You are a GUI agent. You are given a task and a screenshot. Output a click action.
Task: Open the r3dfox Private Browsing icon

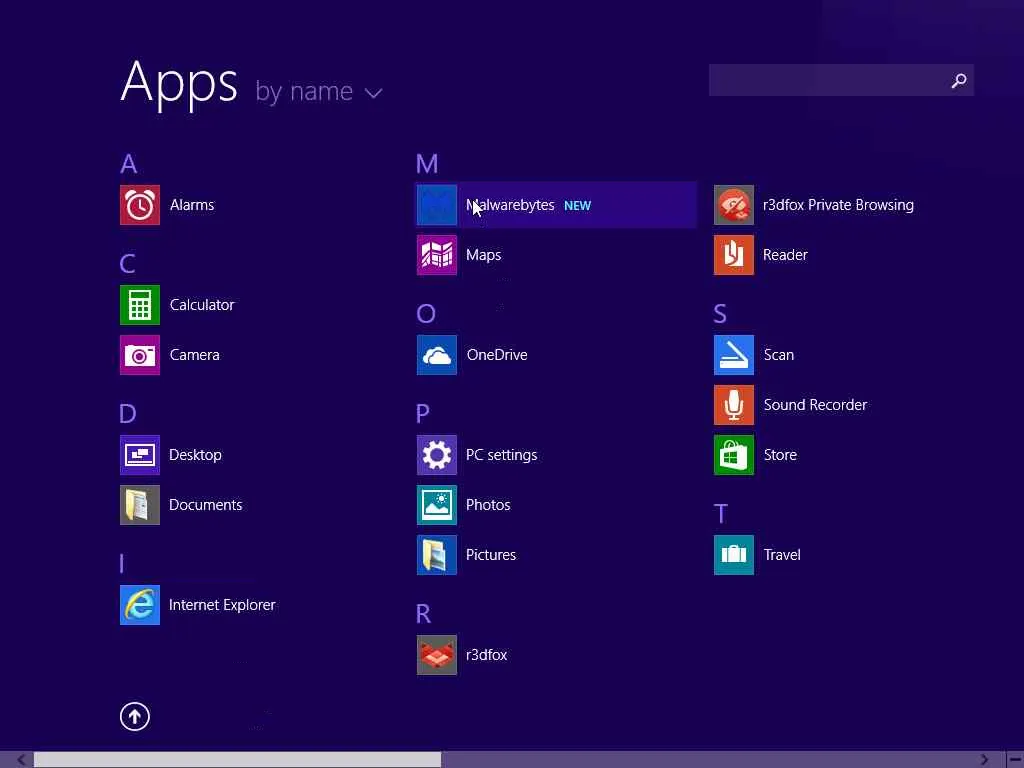[734, 205]
